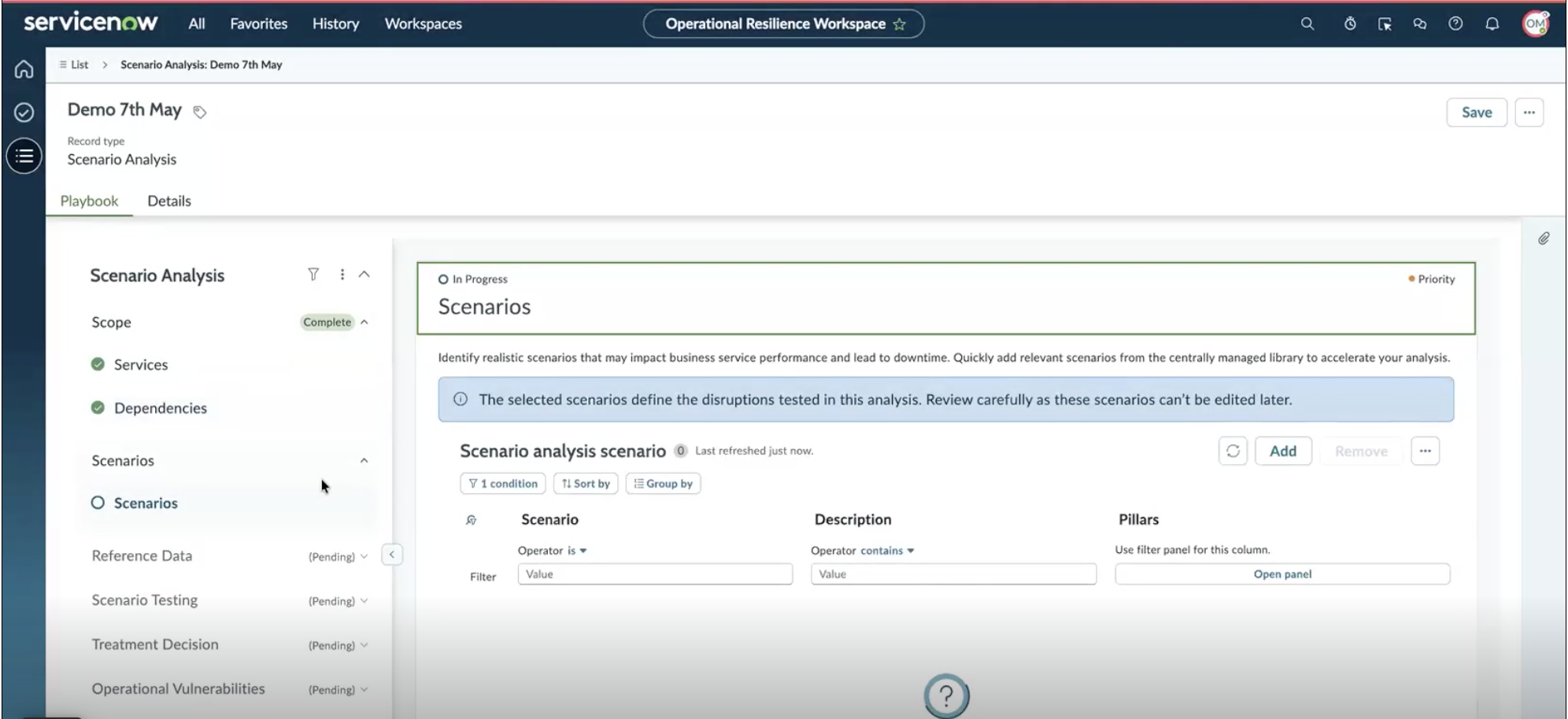Screen dimensions: 1568x719
Task: Open the chat conversations icon
Action: click(1420, 24)
